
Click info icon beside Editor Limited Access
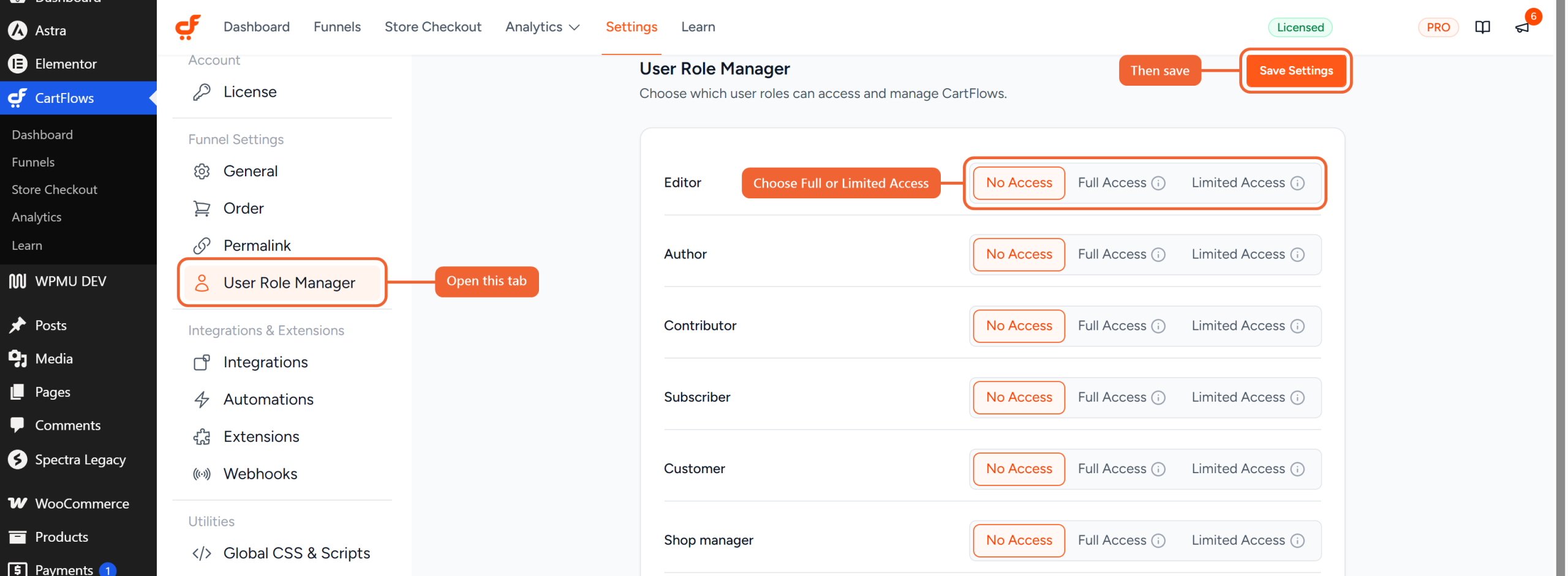[x=1297, y=183]
